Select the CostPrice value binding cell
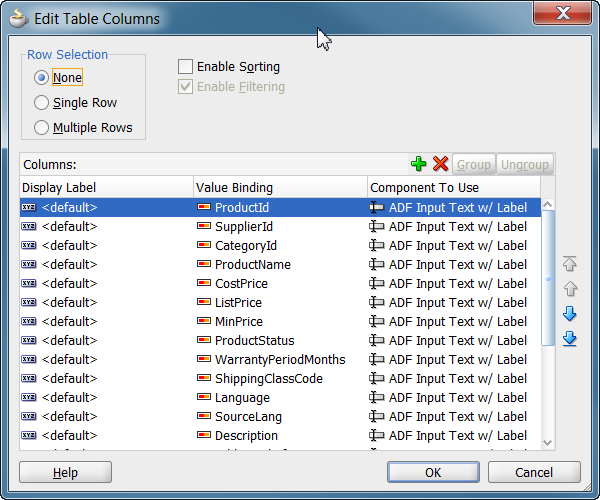600x500 pixels. coord(280,283)
